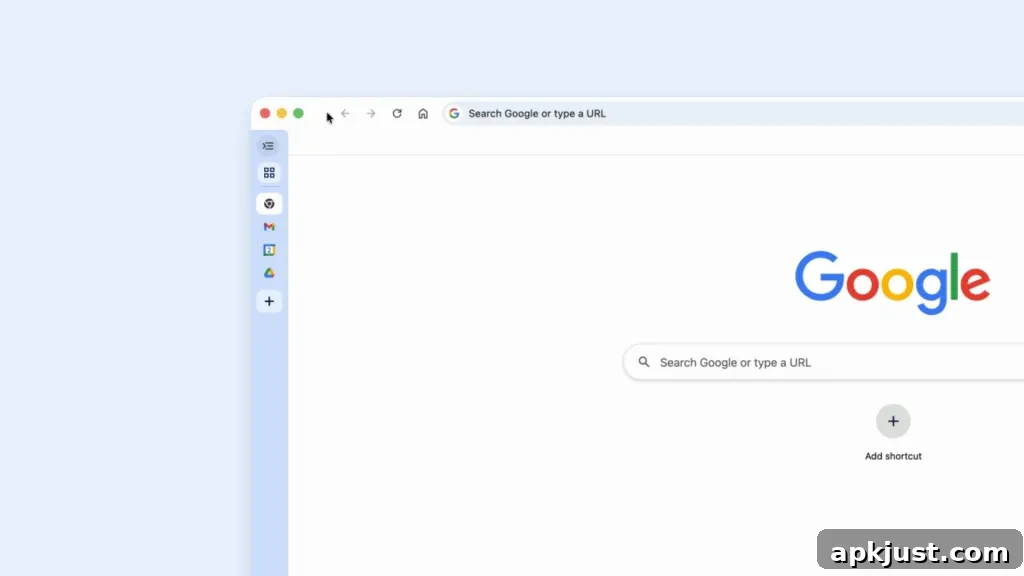Click the magnifier icon in the search box
The width and height of the screenshot is (1024, 576).
pyautogui.click(x=644, y=362)
